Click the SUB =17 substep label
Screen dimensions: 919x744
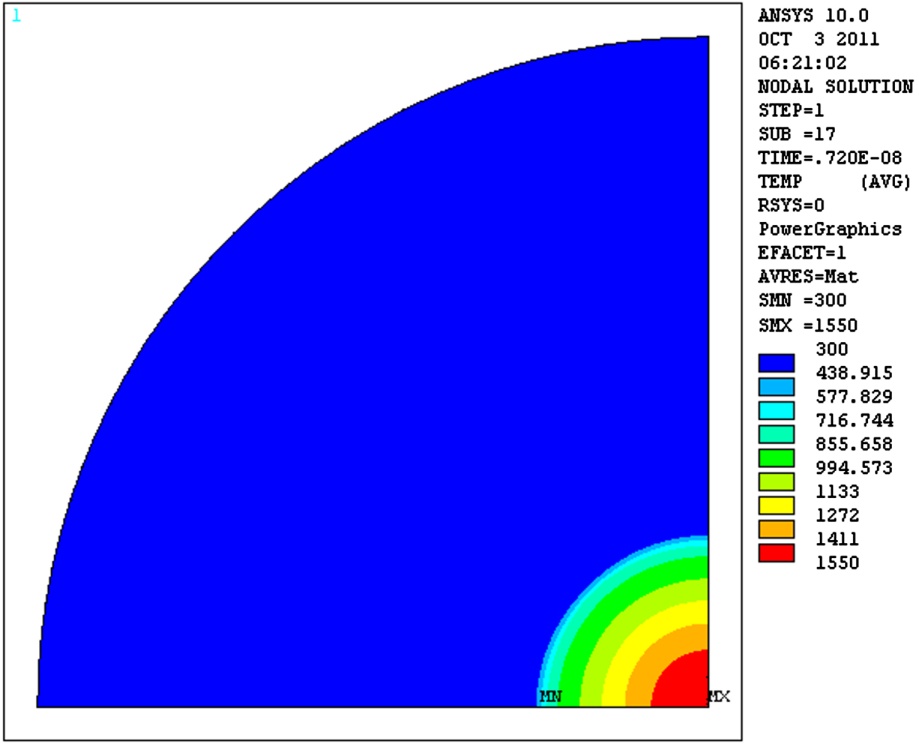[x=797, y=134]
